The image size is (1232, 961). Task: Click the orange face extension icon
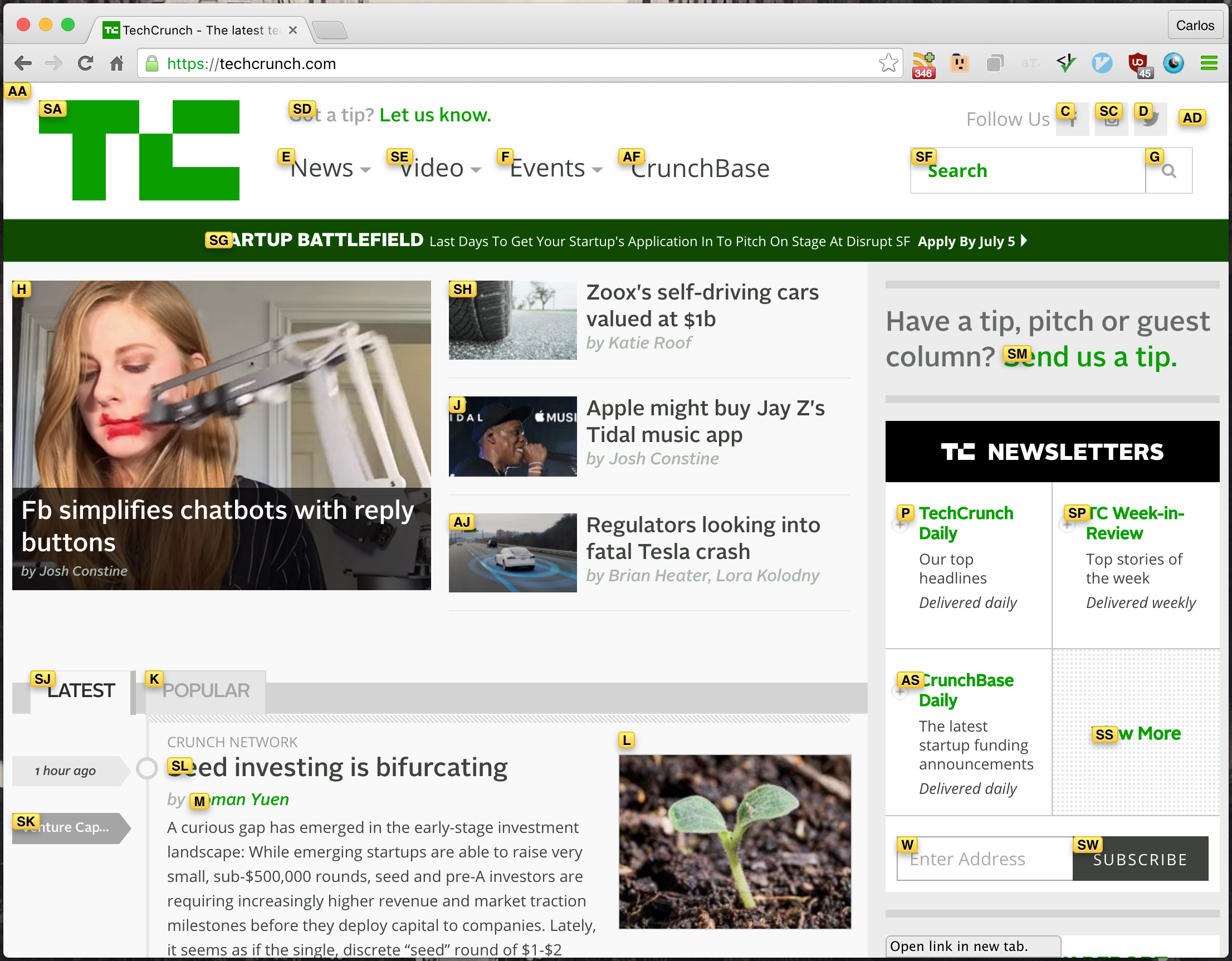click(x=960, y=63)
